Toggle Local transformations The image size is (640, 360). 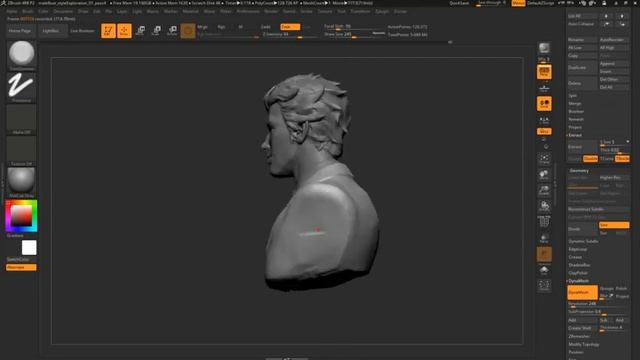(x=544, y=104)
